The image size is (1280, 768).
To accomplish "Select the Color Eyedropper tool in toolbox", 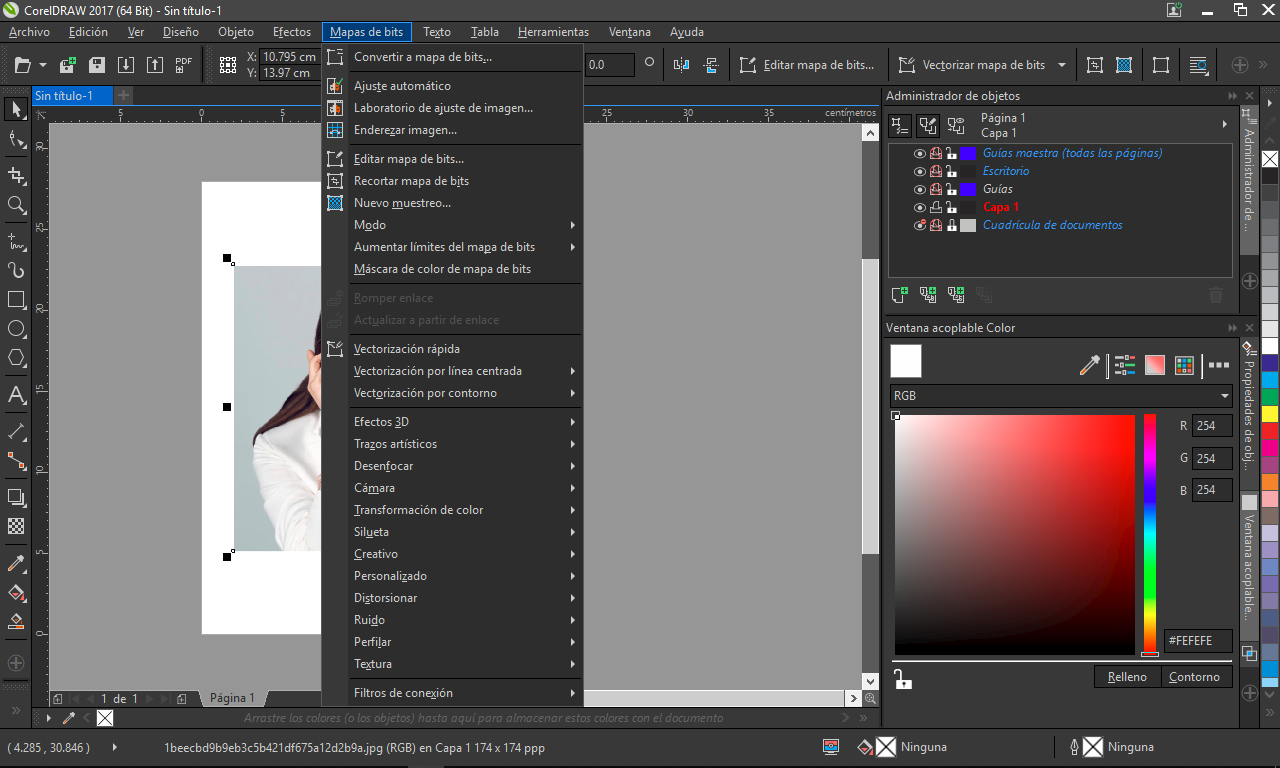I will point(16,563).
